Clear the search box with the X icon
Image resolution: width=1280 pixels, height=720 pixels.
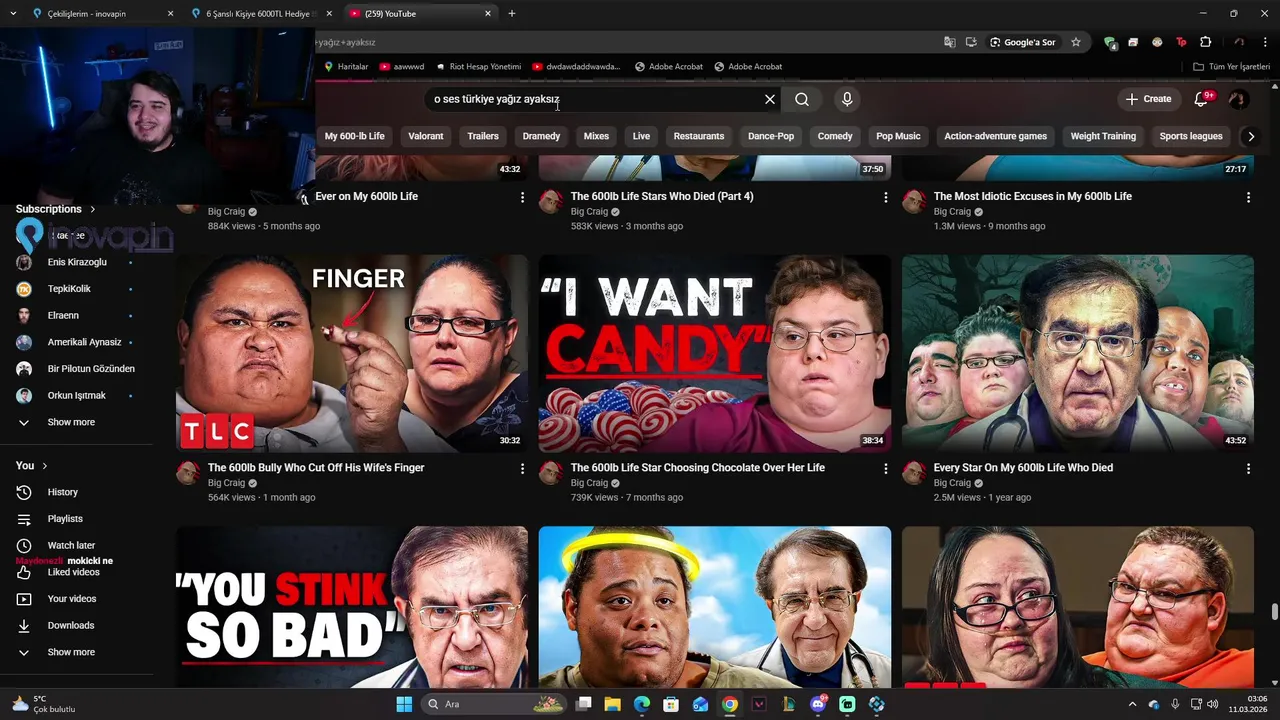click(x=770, y=99)
